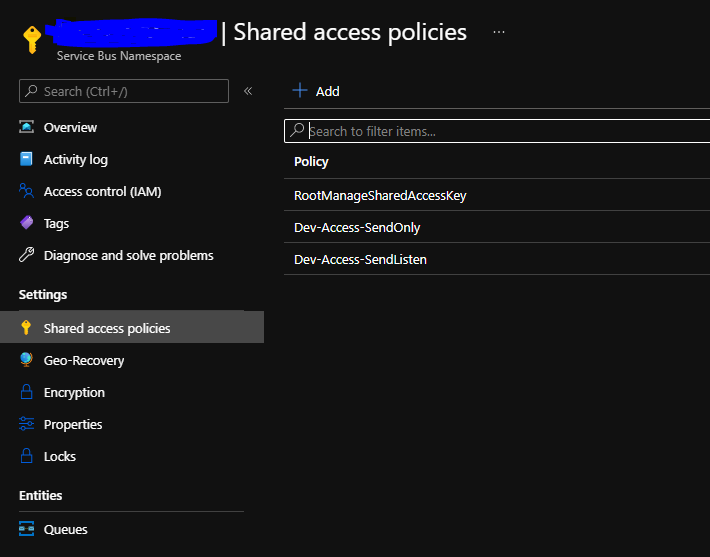
Task: Open the Dev-Access-SendListen policy
Action: click(x=360, y=260)
